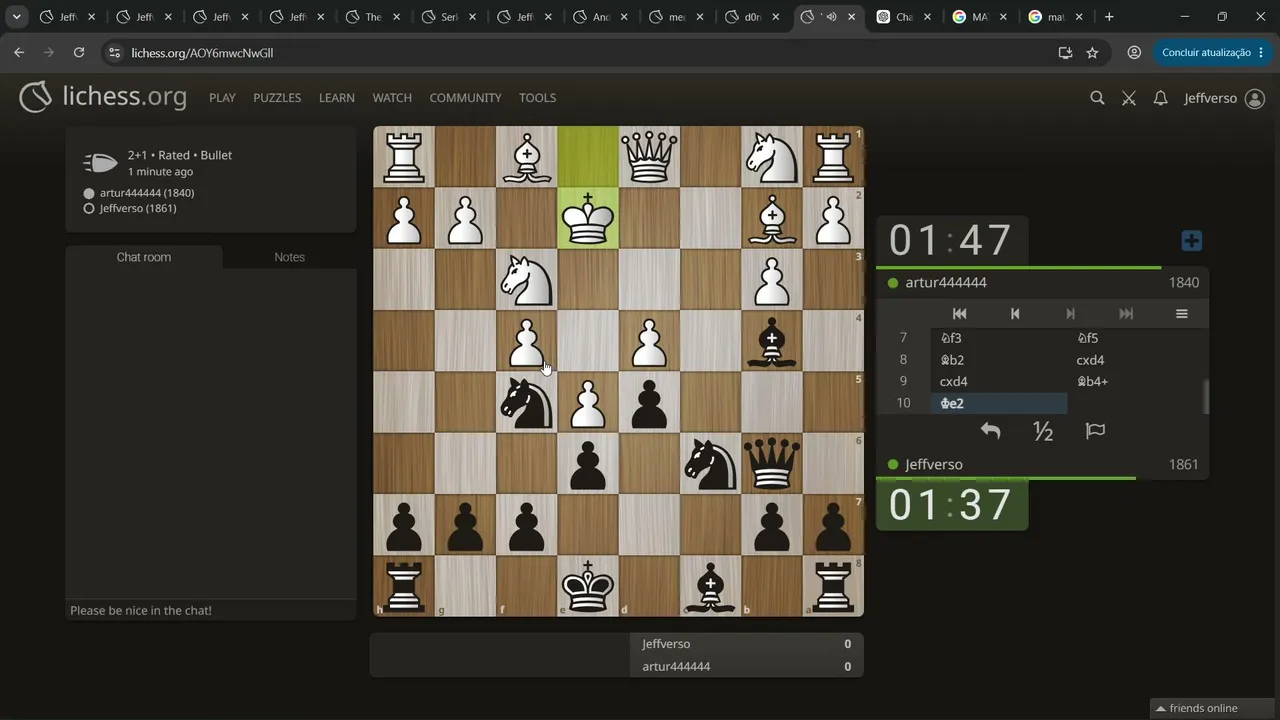The image size is (1280, 720).
Task: Open the COMMUNITY menu
Action: click(x=465, y=98)
